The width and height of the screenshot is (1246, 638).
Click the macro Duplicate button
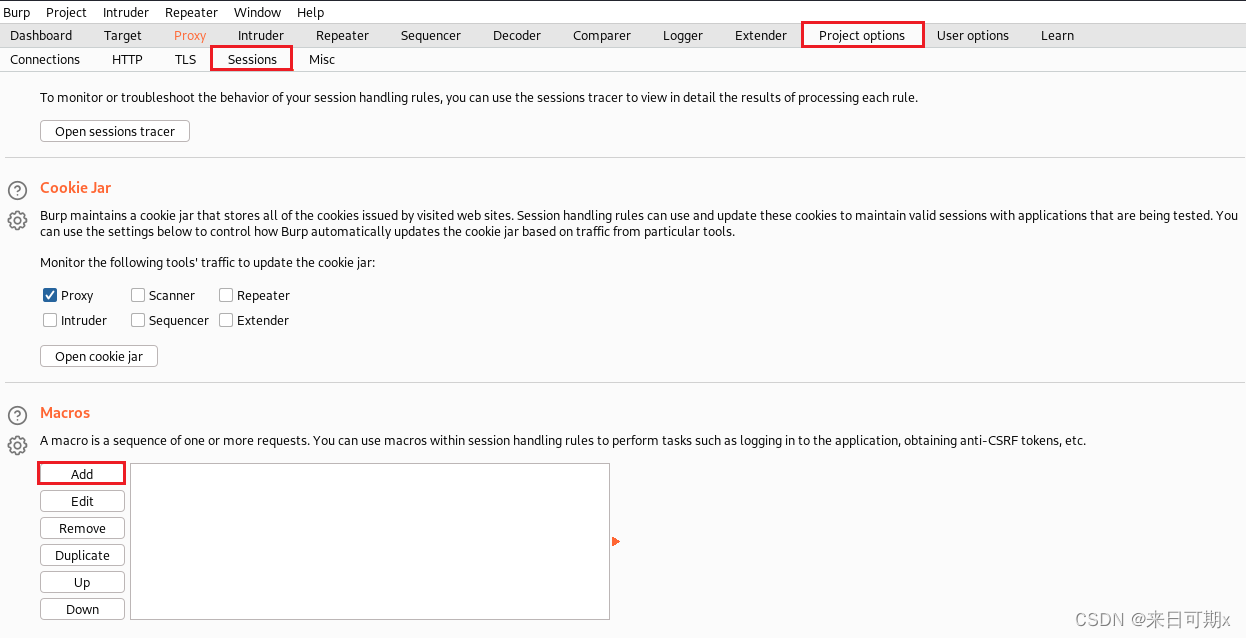coord(82,555)
